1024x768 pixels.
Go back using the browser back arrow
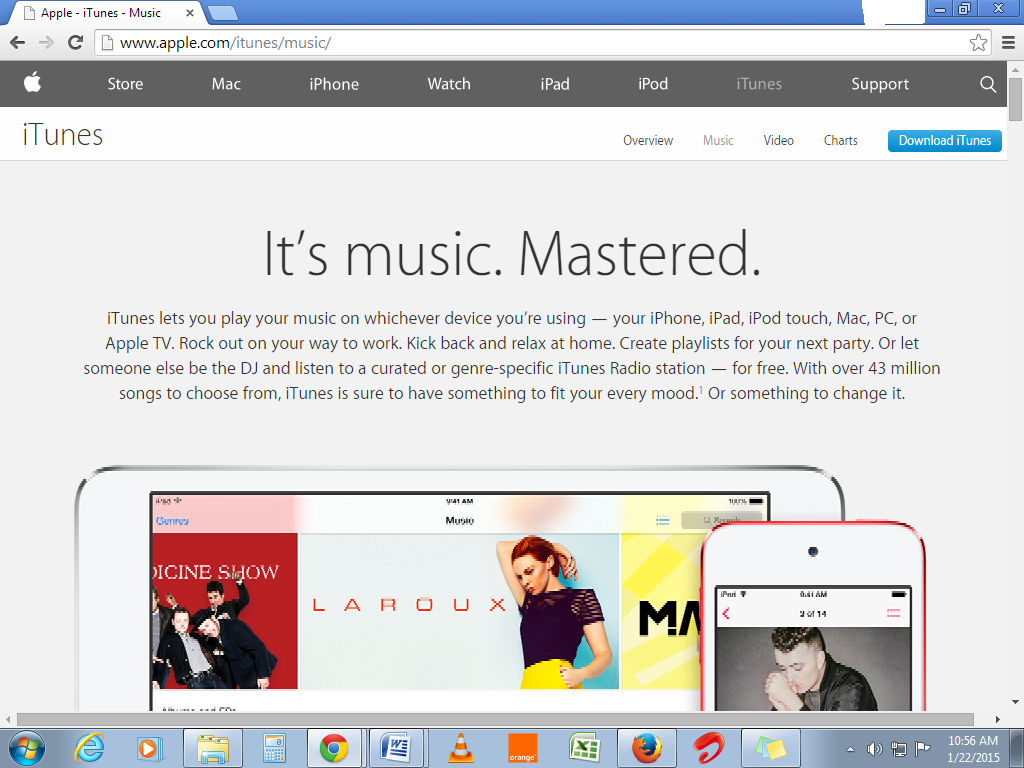[18, 43]
